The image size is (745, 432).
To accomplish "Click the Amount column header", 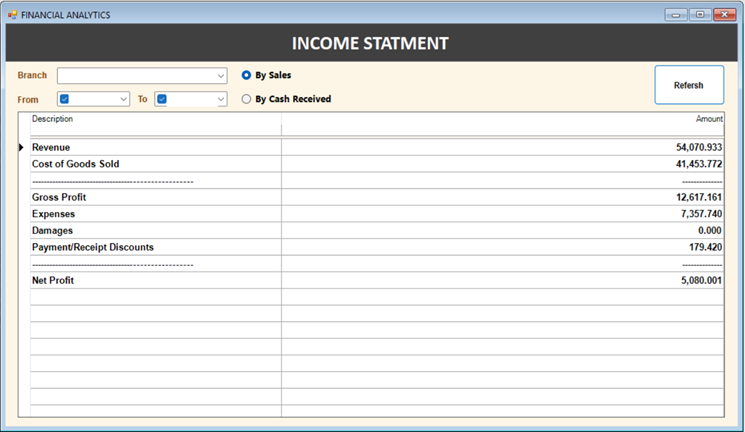I will click(503, 124).
